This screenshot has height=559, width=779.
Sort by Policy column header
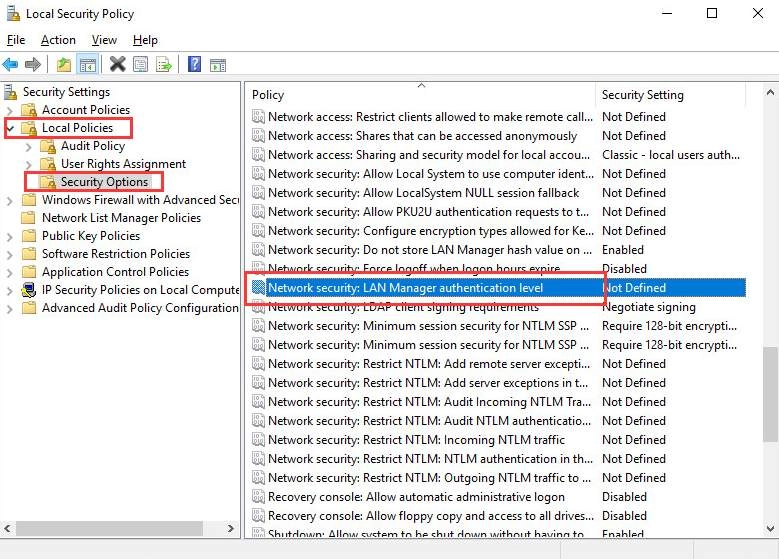(420, 95)
